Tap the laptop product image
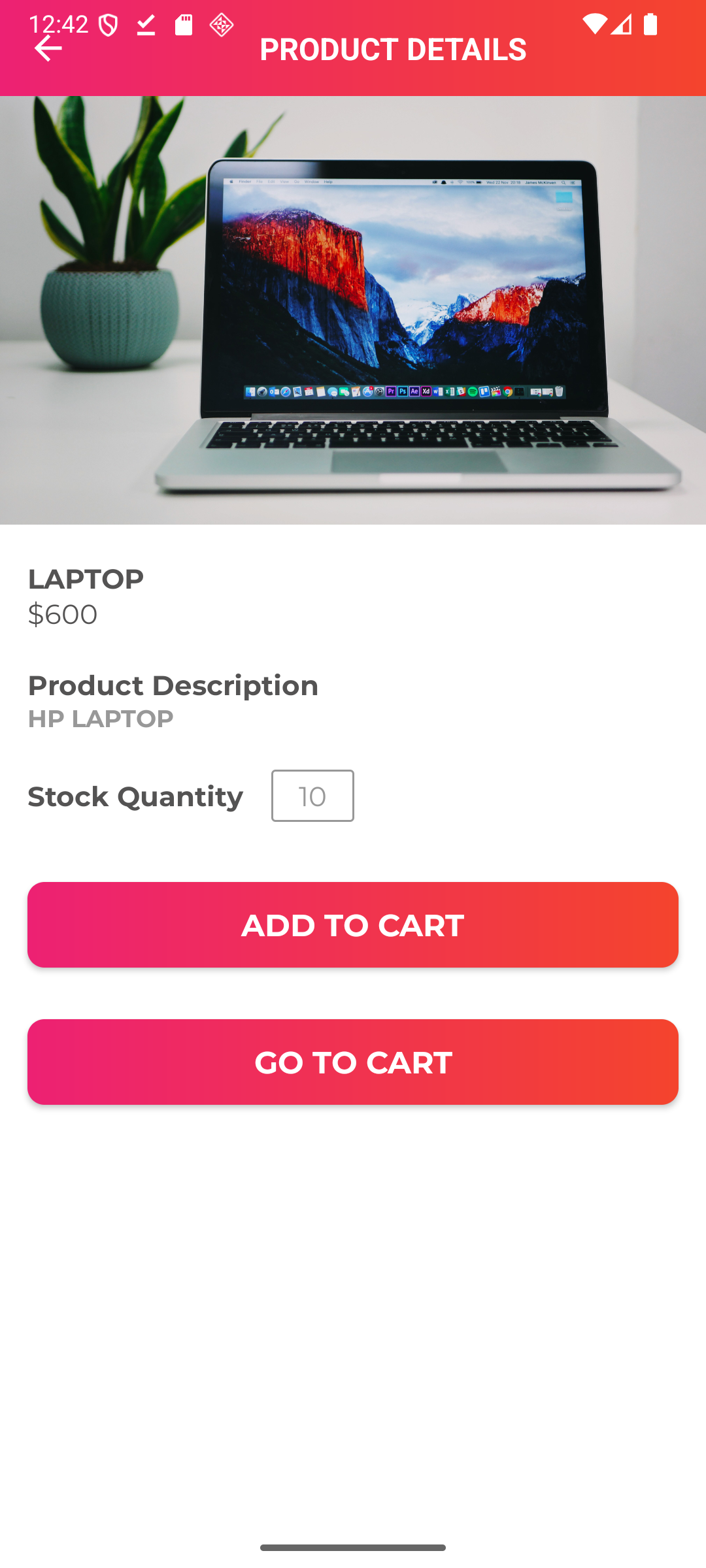706x1568 pixels. (353, 310)
